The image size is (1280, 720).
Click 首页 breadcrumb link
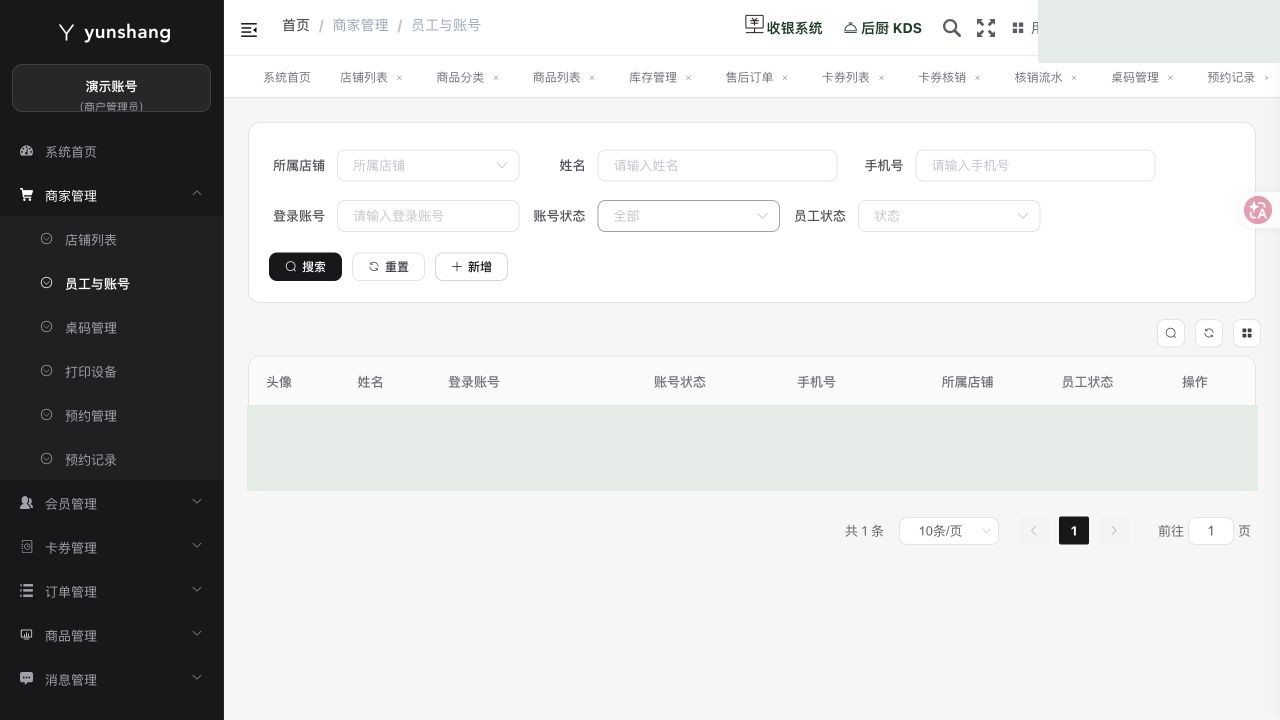point(296,25)
